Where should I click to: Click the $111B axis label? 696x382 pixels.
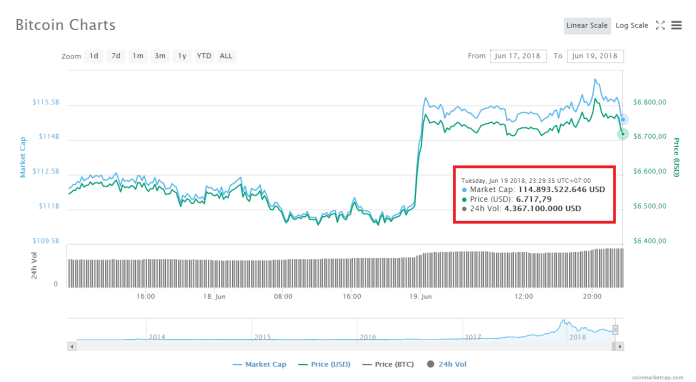tap(48, 206)
